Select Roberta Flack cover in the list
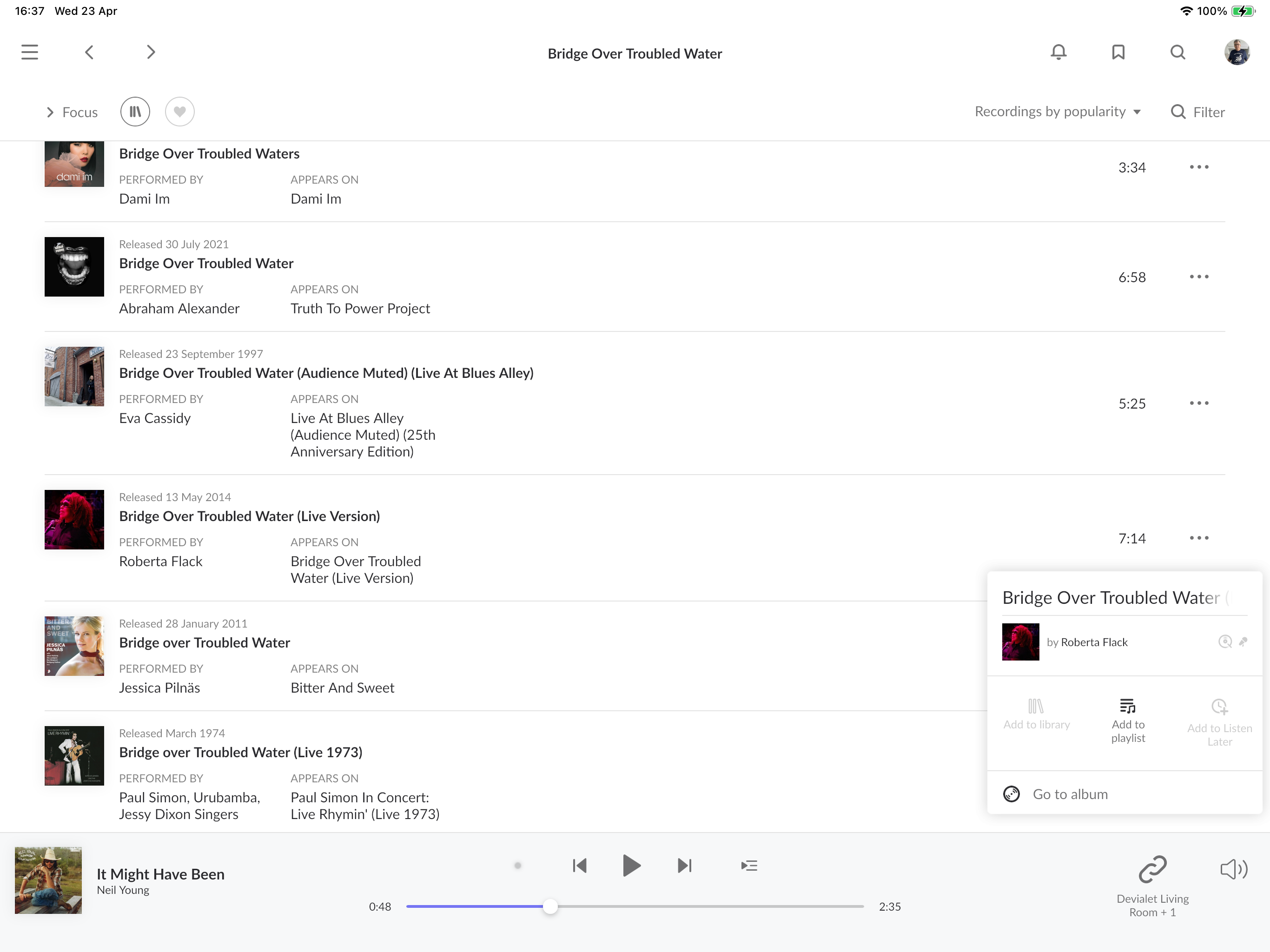 [74, 519]
